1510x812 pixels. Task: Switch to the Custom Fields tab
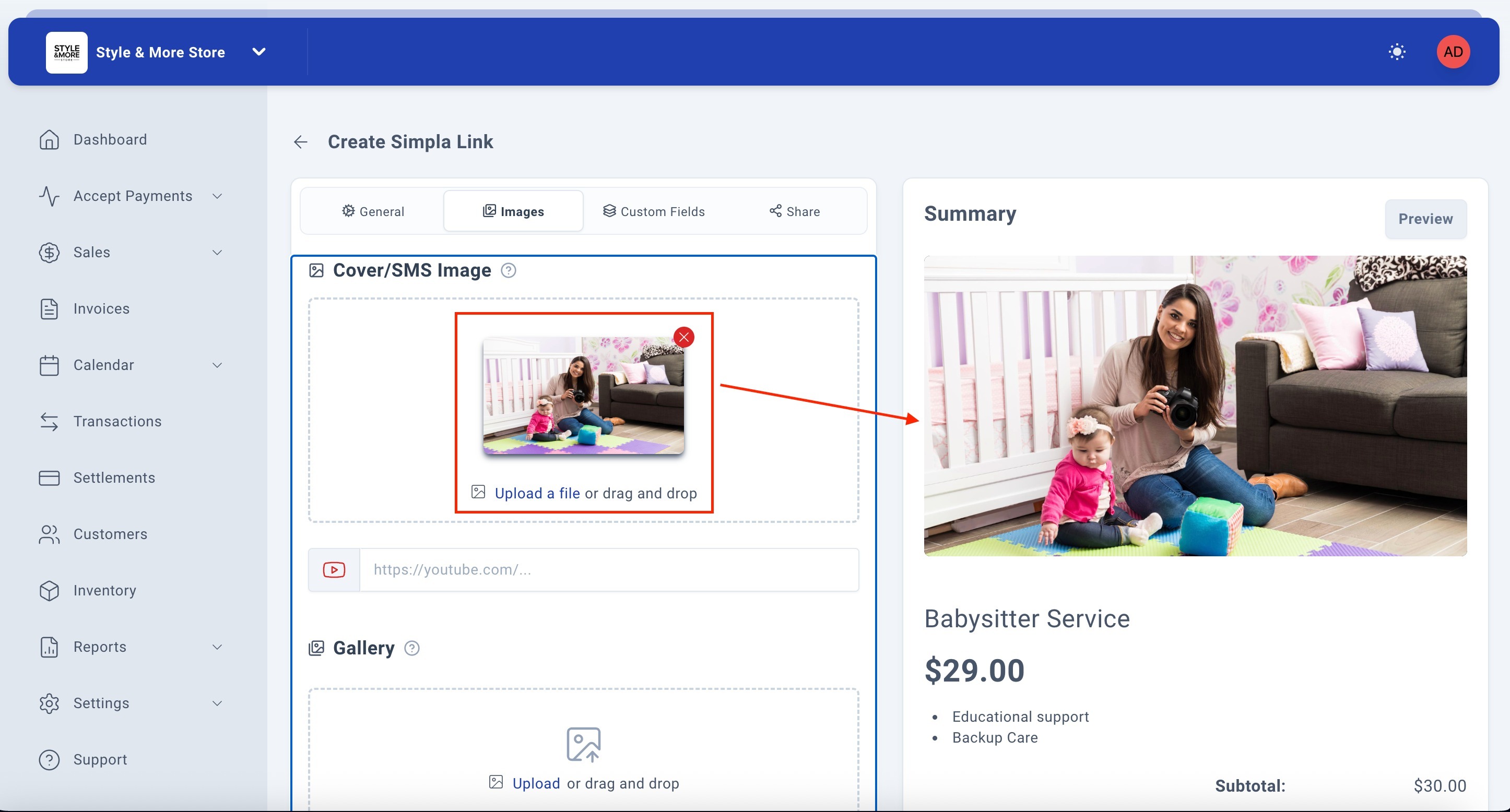[x=654, y=211]
